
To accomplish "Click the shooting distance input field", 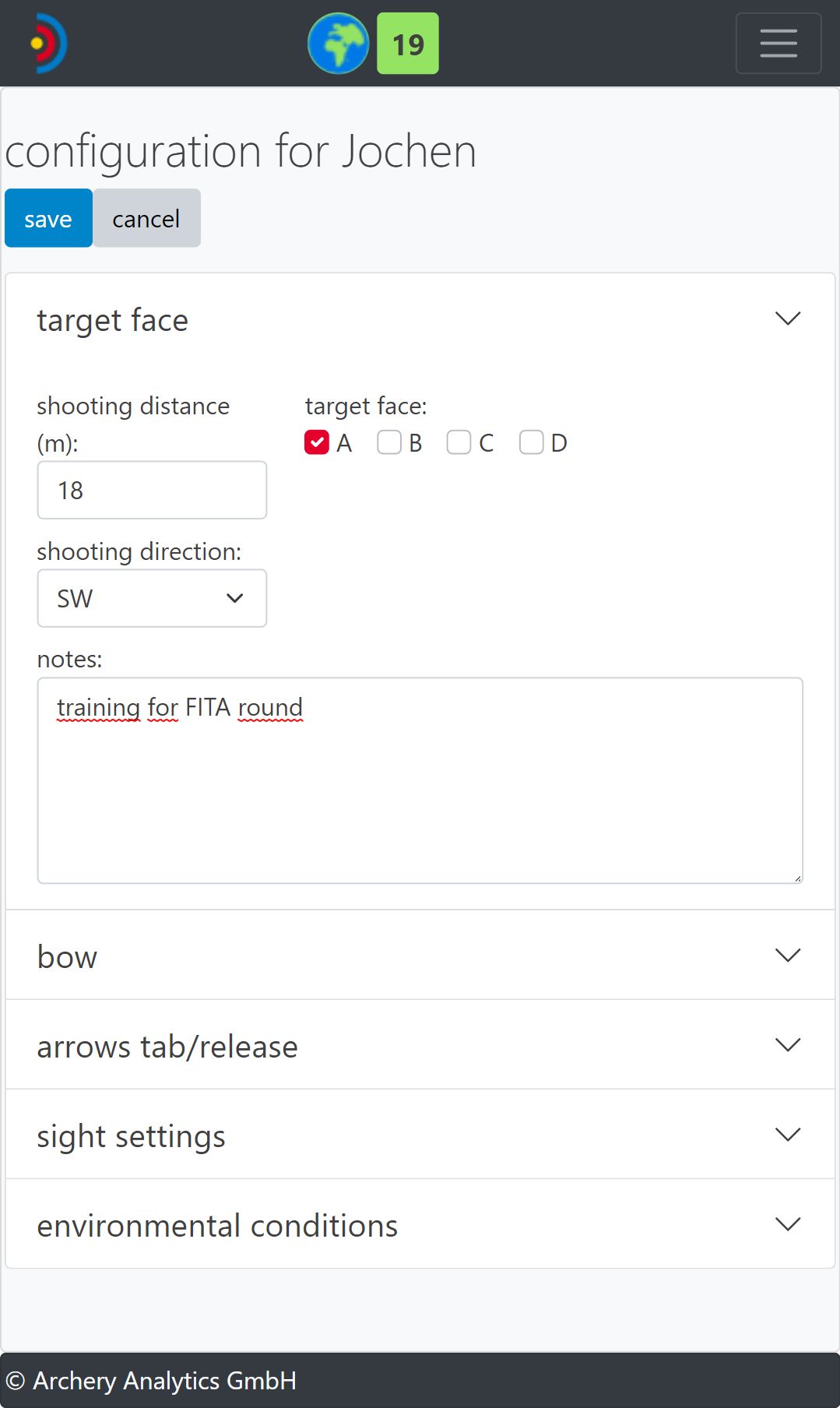I will coord(152,490).
